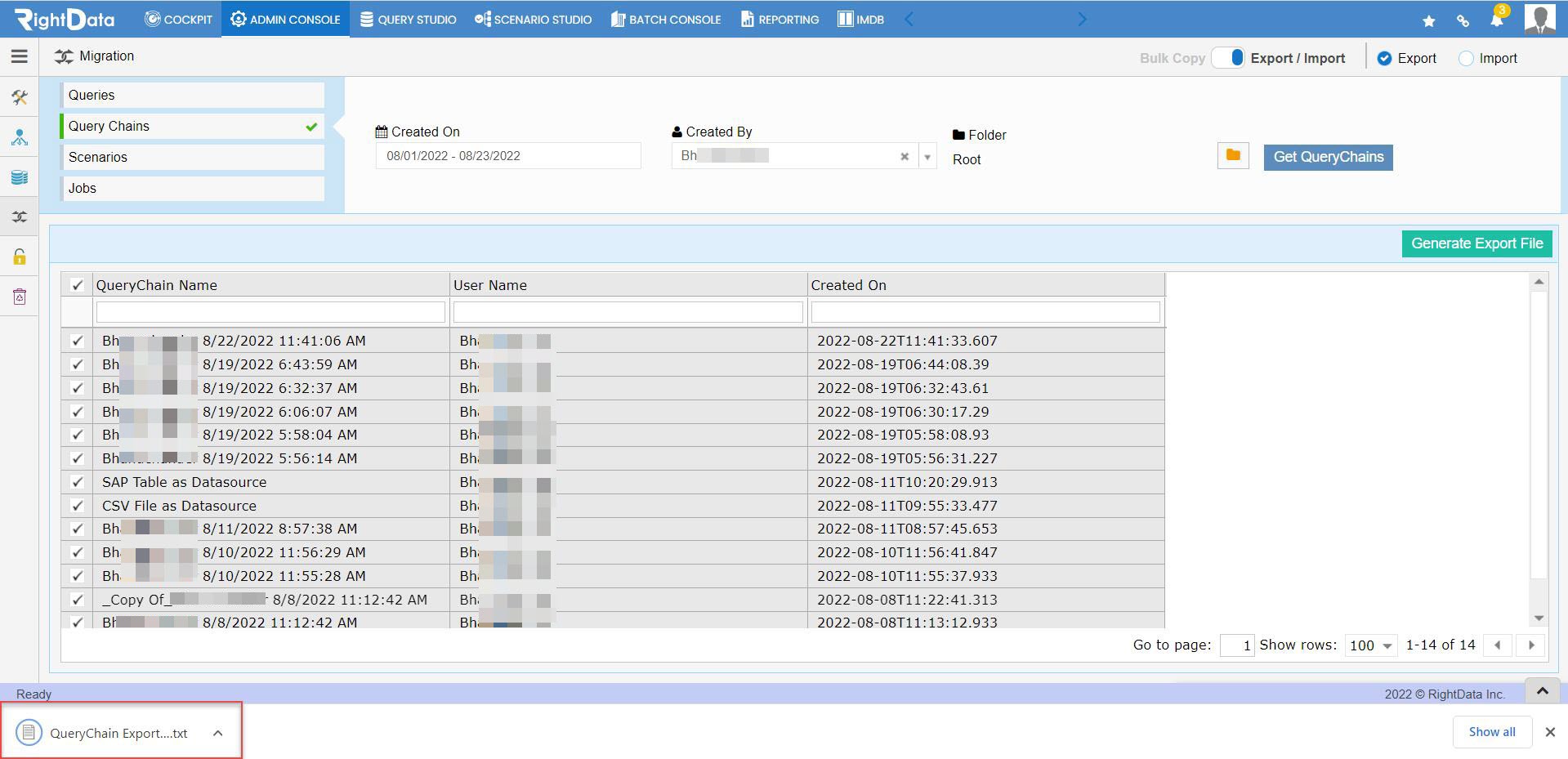Switch to the IMDB tab
The width and height of the screenshot is (1568, 759).
tap(860, 19)
